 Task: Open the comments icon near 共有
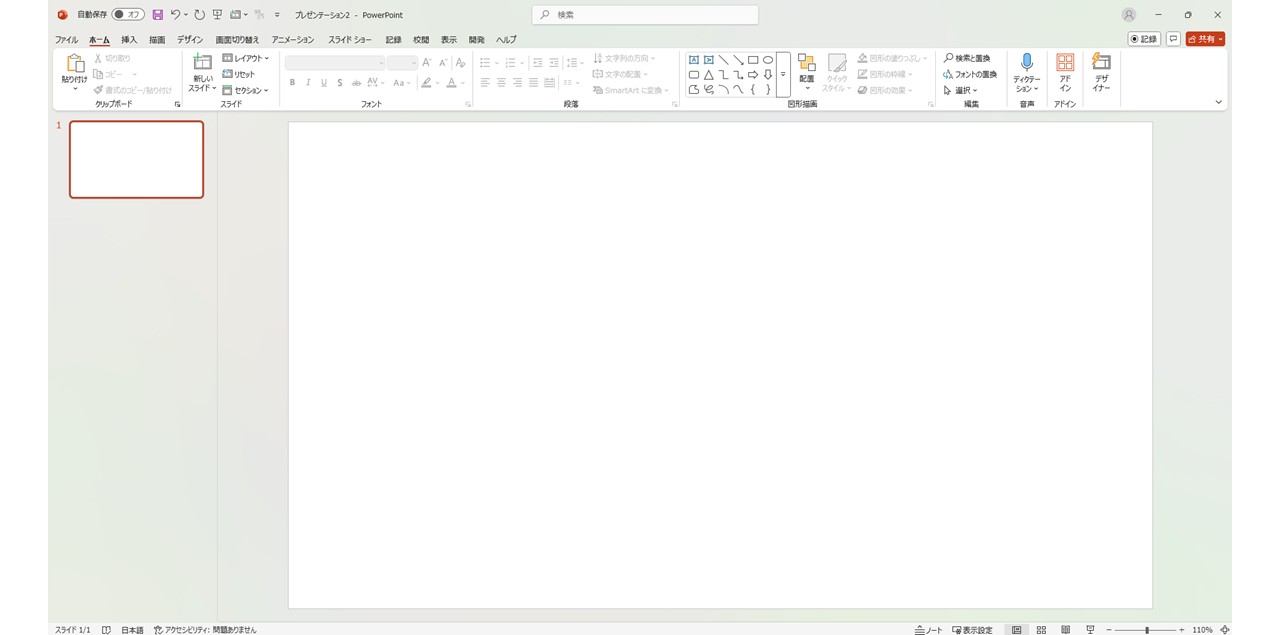point(1173,39)
